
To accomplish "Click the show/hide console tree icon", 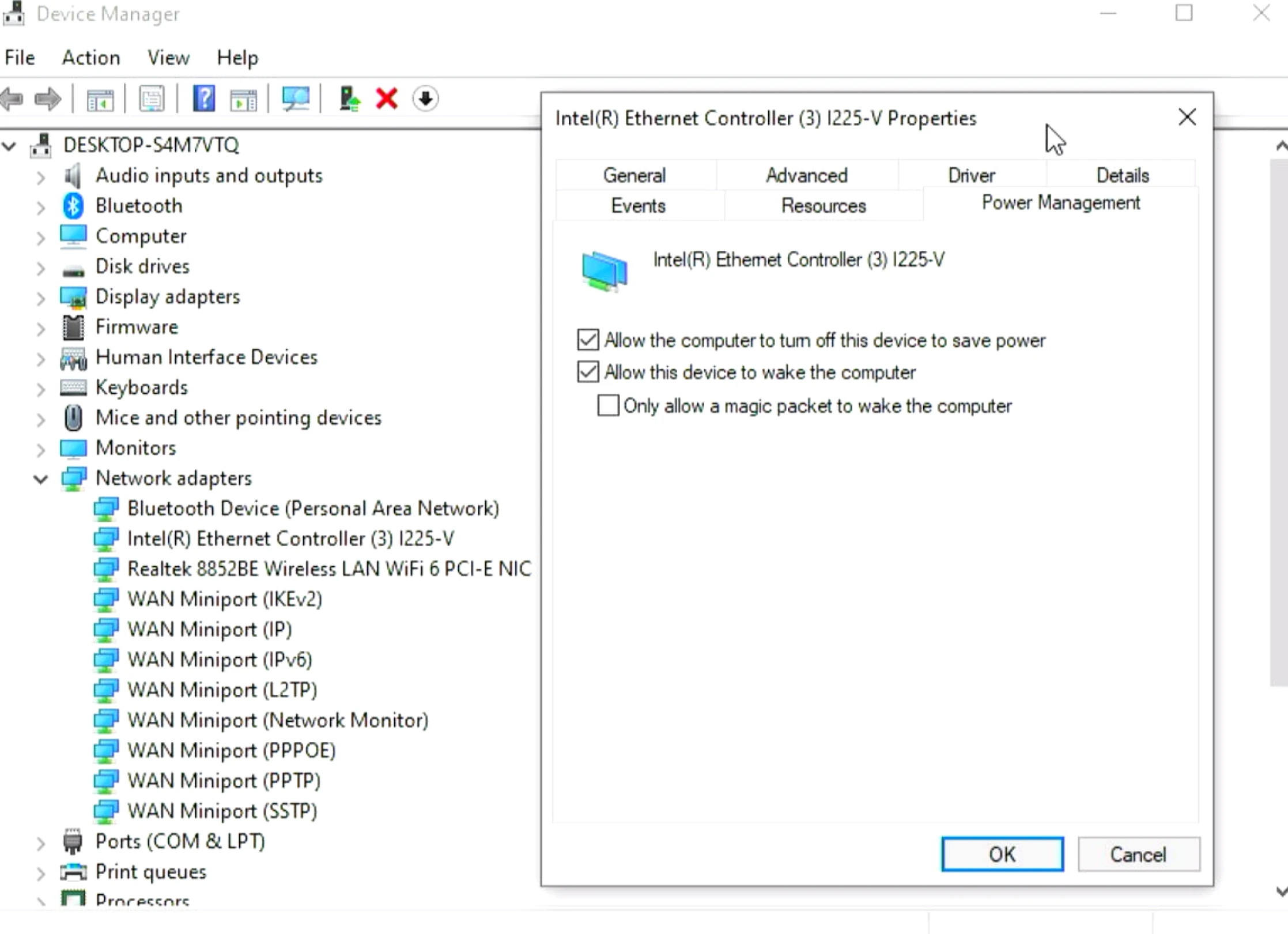I will click(x=100, y=99).
